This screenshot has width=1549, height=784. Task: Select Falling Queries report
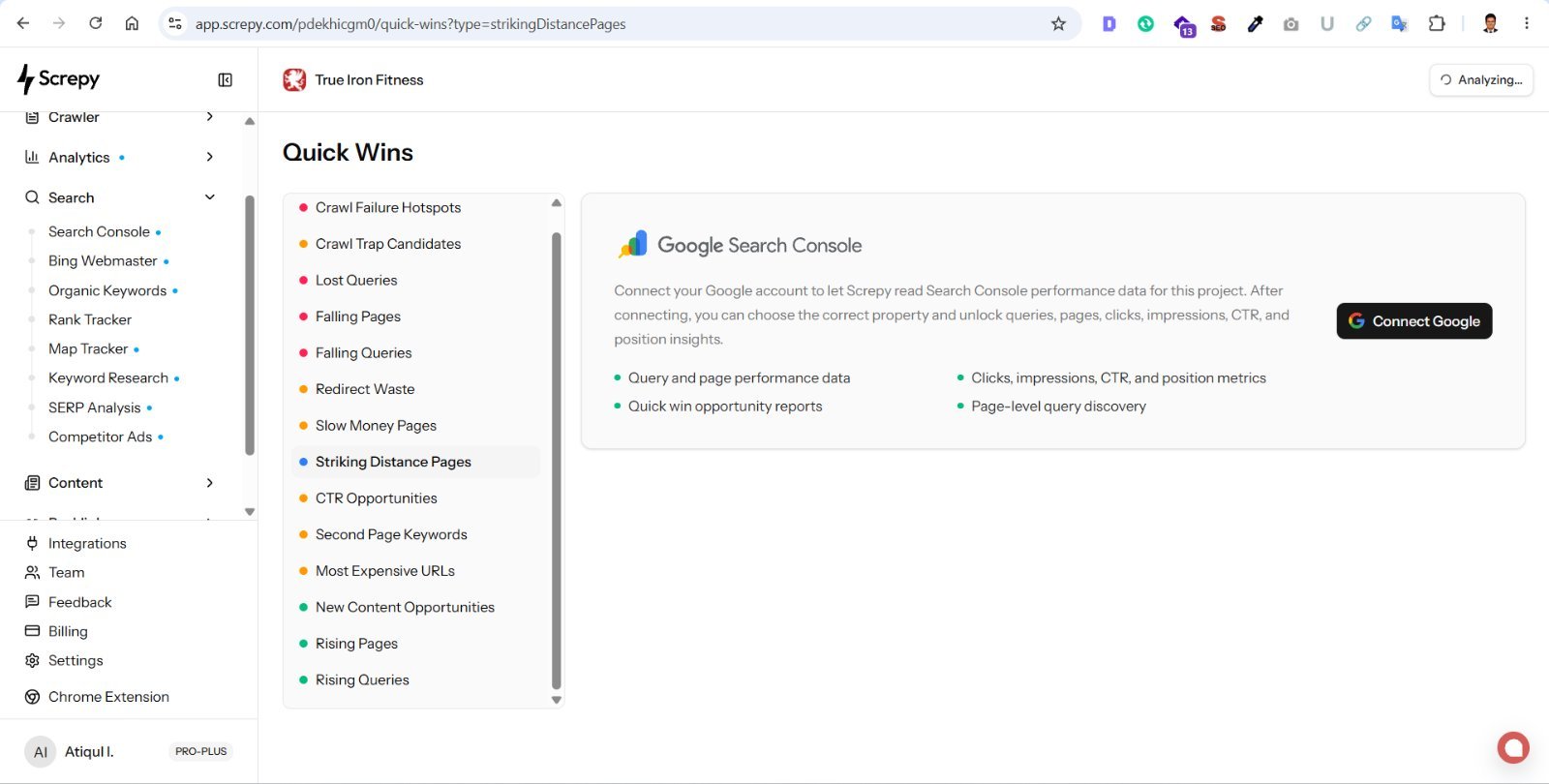pos(416,353)
